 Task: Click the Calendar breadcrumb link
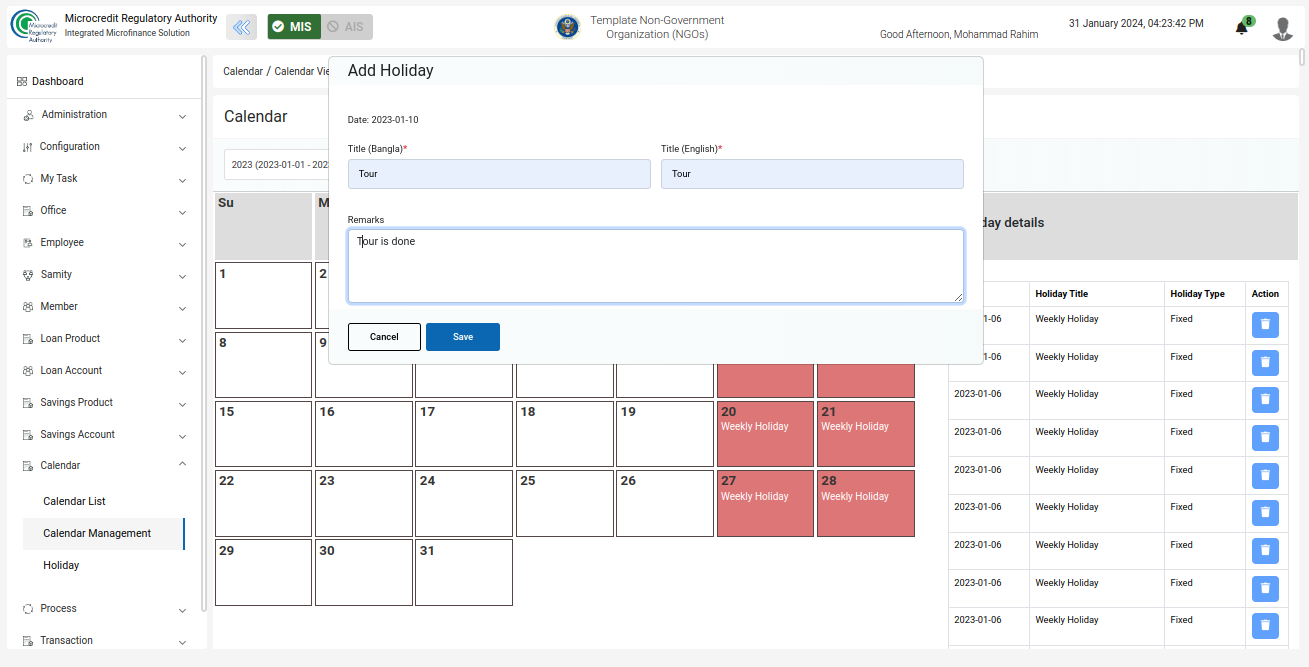243,72
